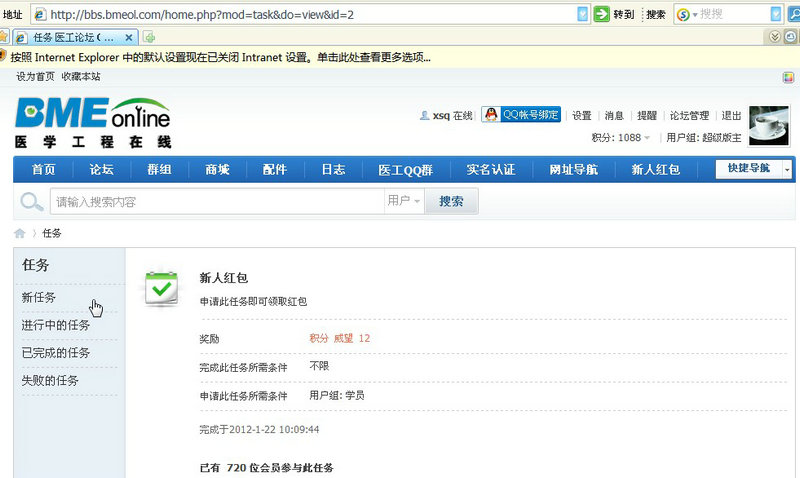Click the 退出 logout link

(731, 115)
